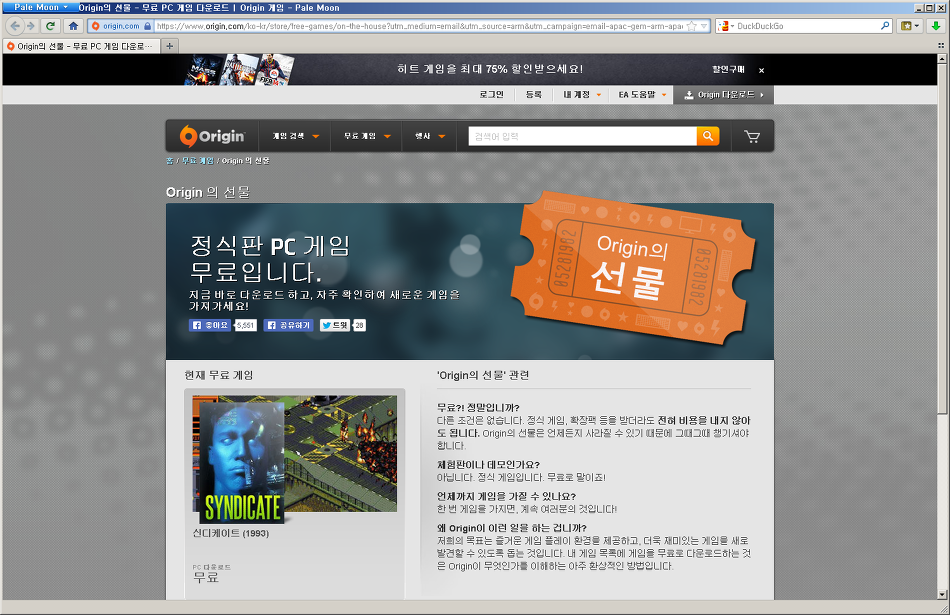The image size is (950, 615).
Task: Click the Twitter 트윗 button
Action: click(x=335, y=325)
